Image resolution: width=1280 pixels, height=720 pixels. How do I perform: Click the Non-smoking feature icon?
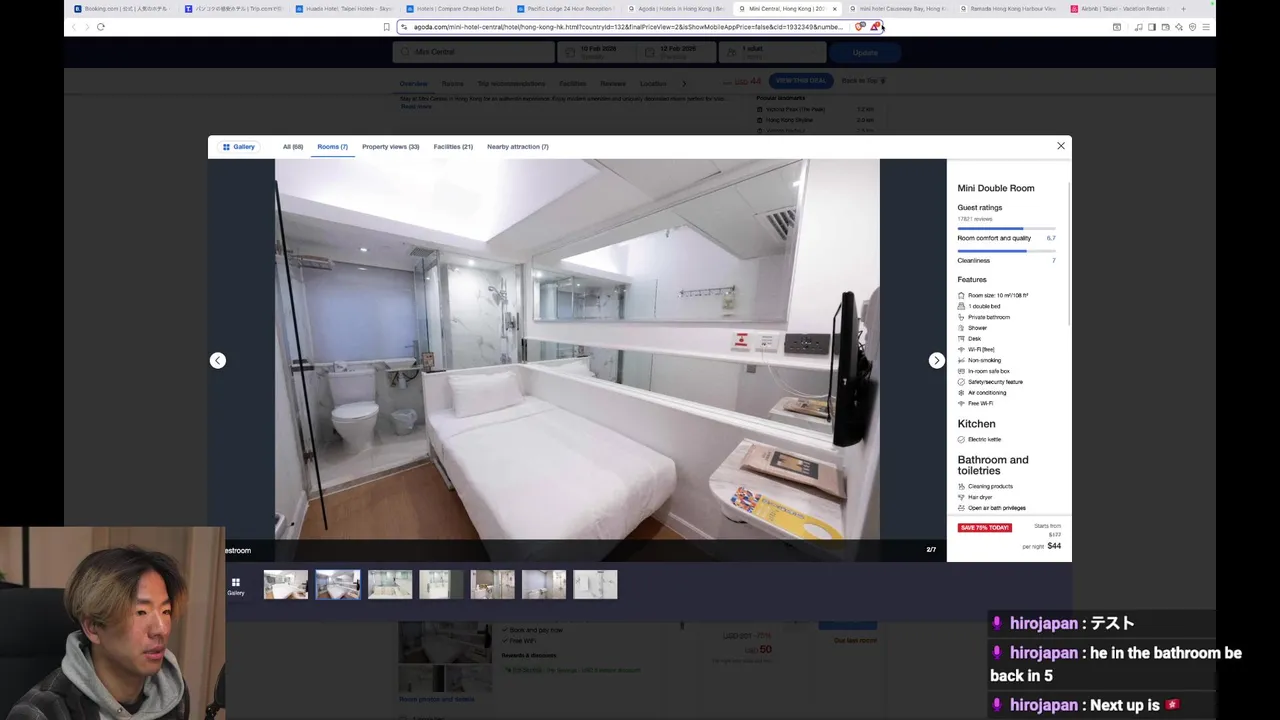pyautogui.click(x=961, y=360)
